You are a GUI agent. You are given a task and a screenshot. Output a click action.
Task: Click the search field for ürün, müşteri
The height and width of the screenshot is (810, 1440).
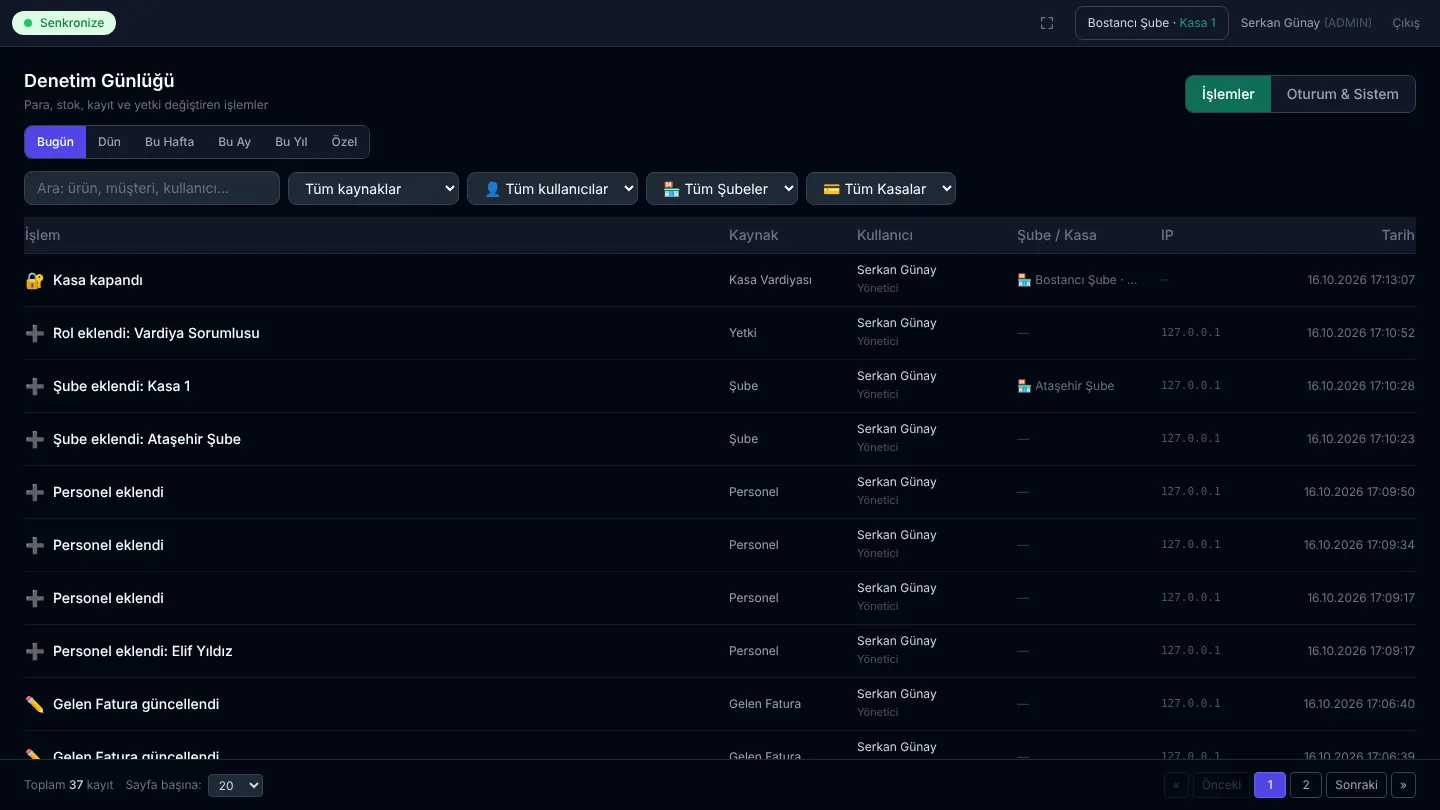coord(152,188)
